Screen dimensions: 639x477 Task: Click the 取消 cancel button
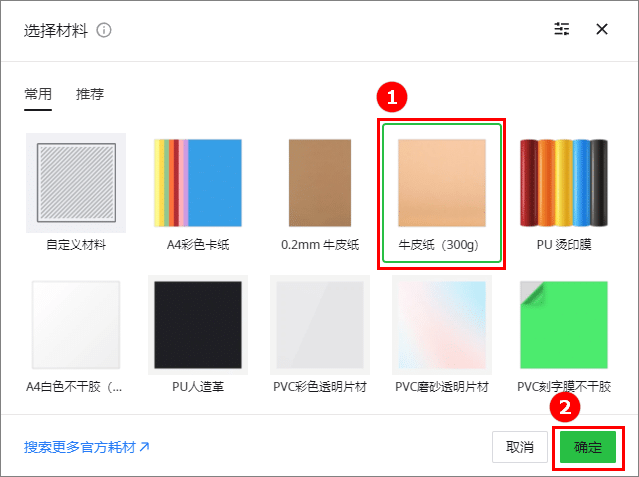(520, 447)
